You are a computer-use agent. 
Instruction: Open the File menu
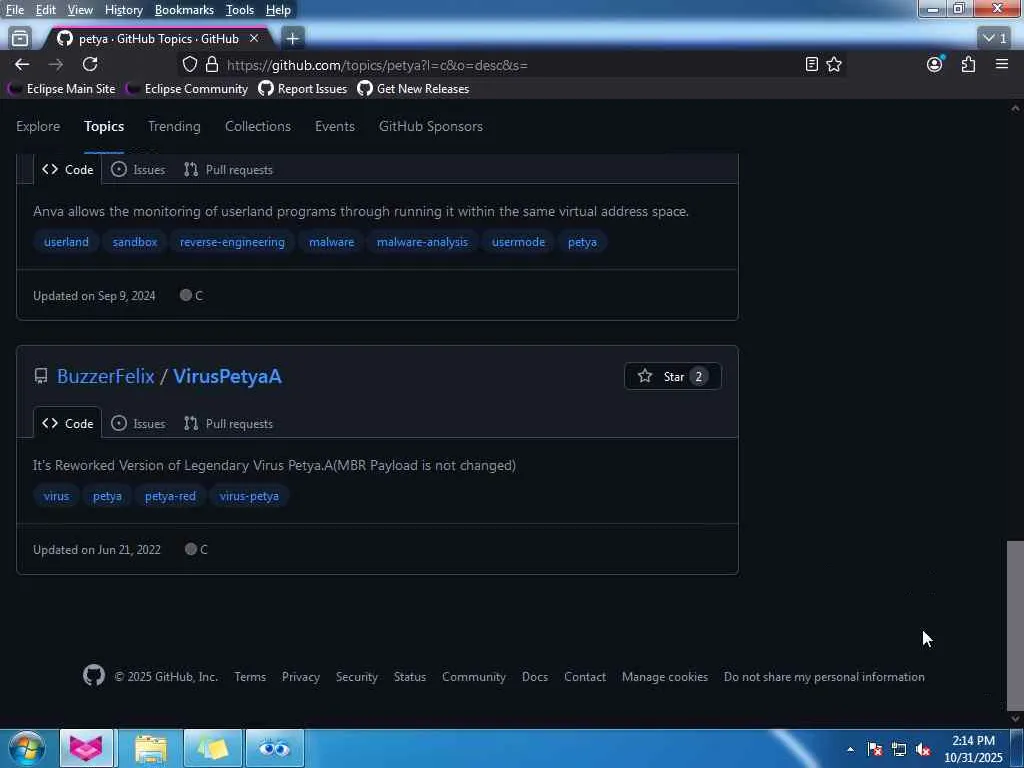coord(14,10)
